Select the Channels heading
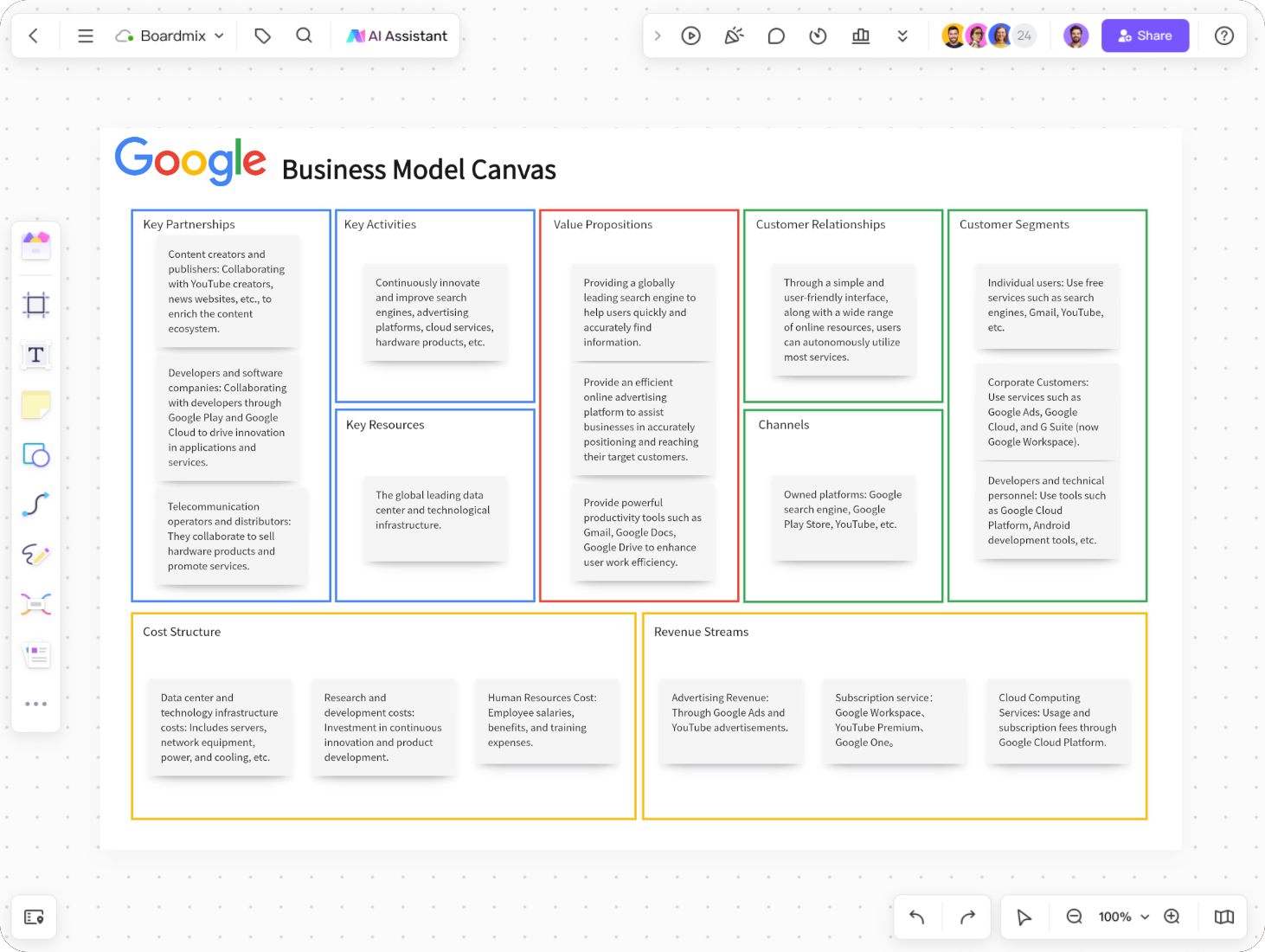This screenshot has width=1265, height=952. (x=784, y=425)
